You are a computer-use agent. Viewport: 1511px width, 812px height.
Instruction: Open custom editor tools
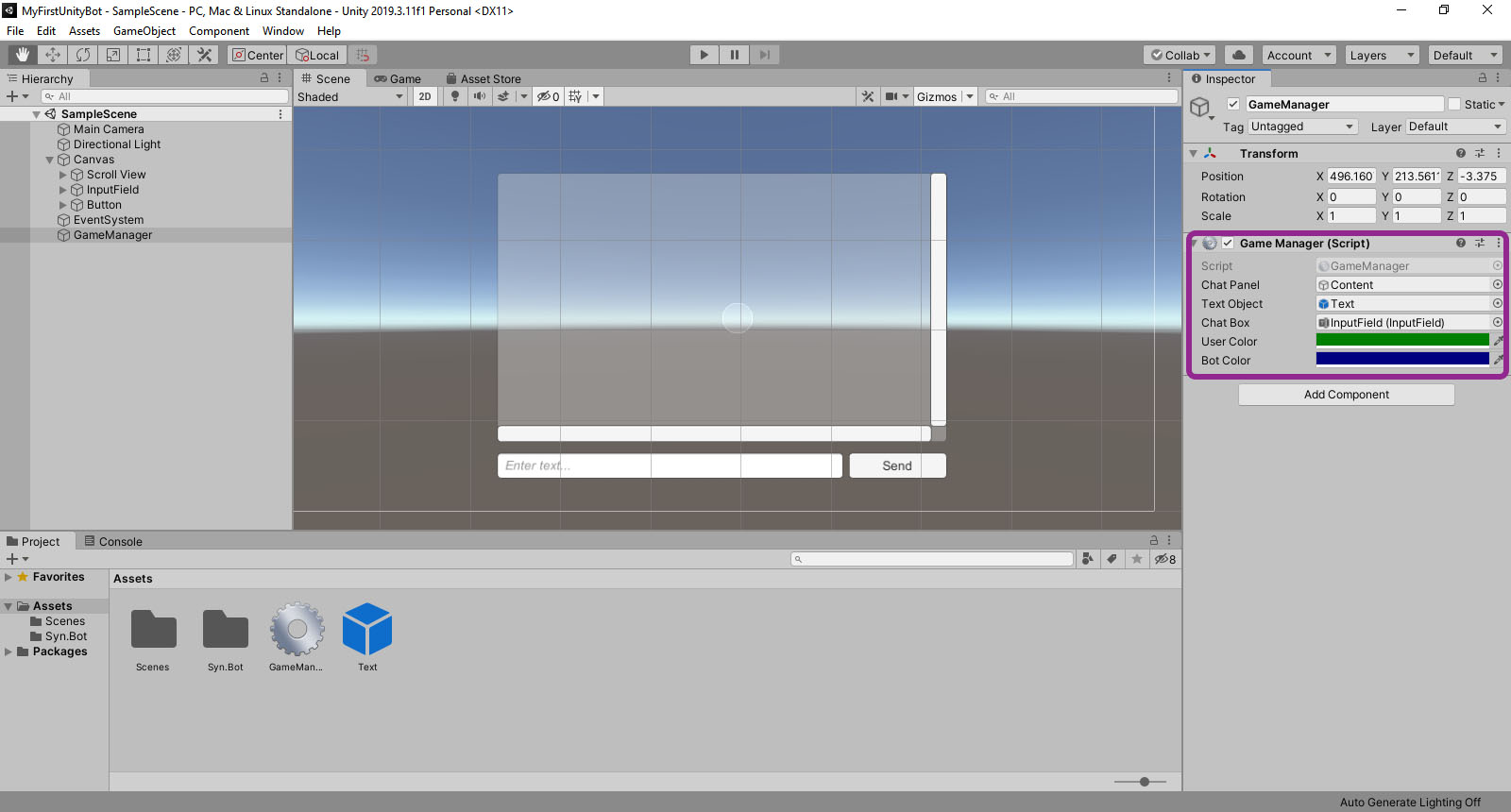pyautogui.click(x=204, y=55)
